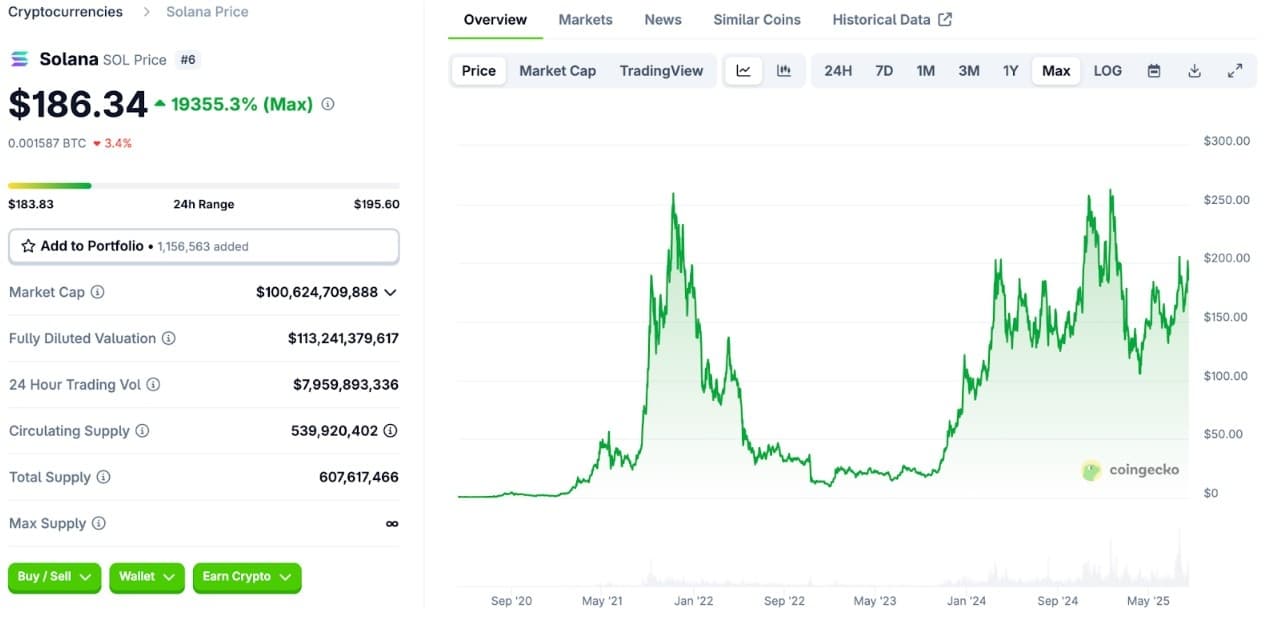Open the Overview tab
The image size is (1273, 617).
click(495, 20)
